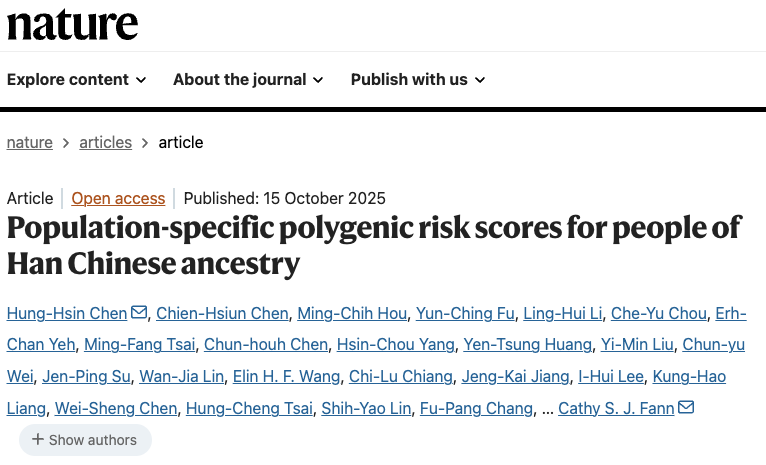Click author Hsin-Chou Yang

(x=396, y=344)
